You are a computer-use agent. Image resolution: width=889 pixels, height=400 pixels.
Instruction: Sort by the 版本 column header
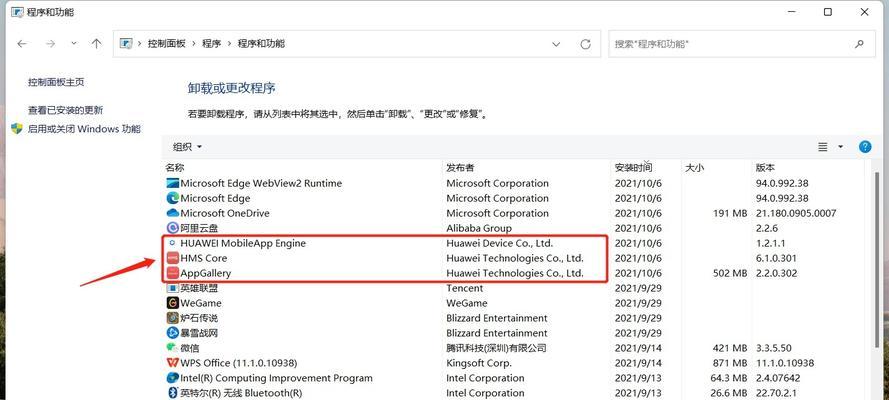(x=765, y=168)
